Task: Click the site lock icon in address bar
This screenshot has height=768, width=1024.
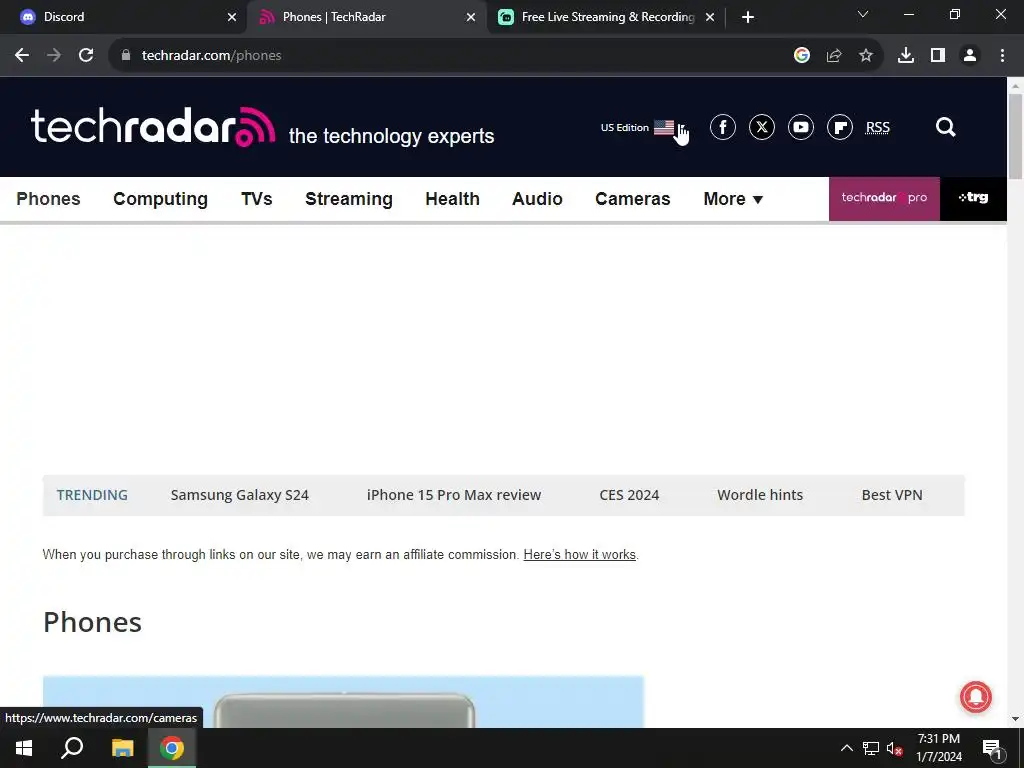Action: click(x=126, y=56)
